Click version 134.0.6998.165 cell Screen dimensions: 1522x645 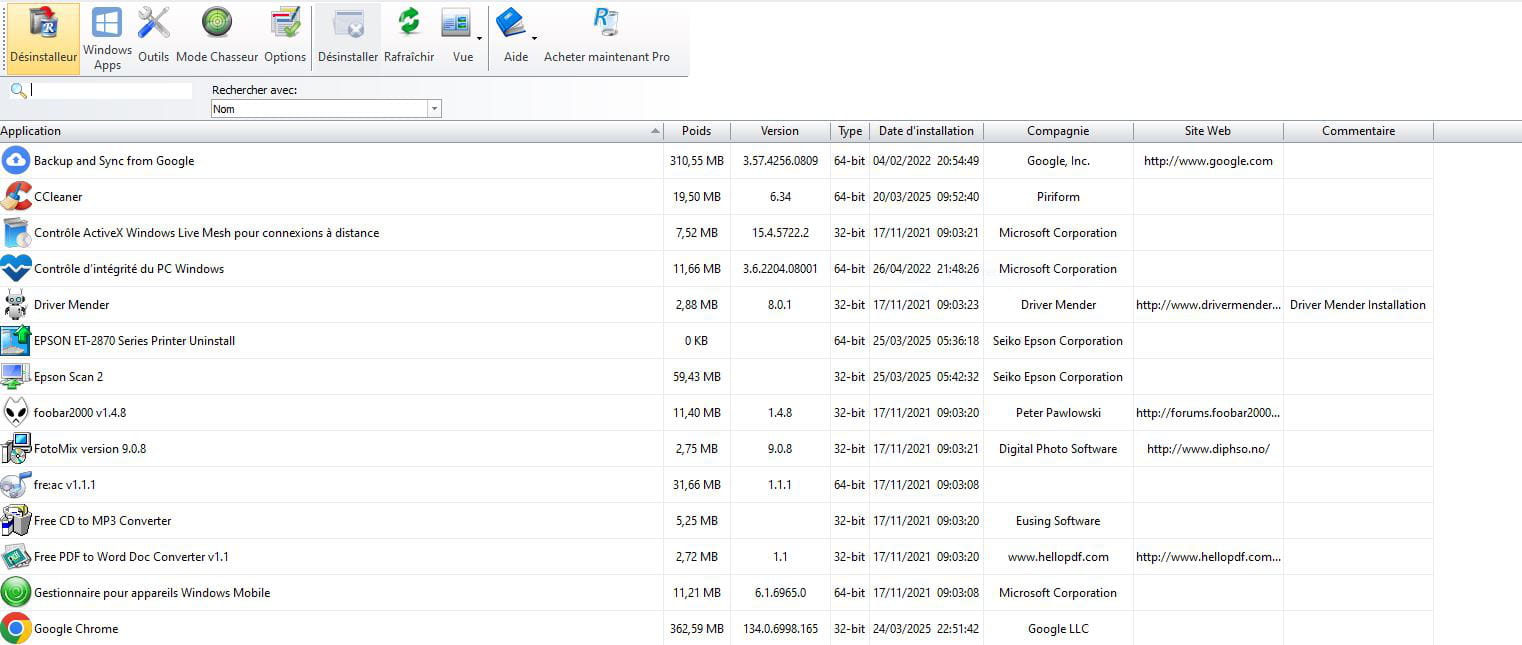pyautogui.click(x=780, y=629)
